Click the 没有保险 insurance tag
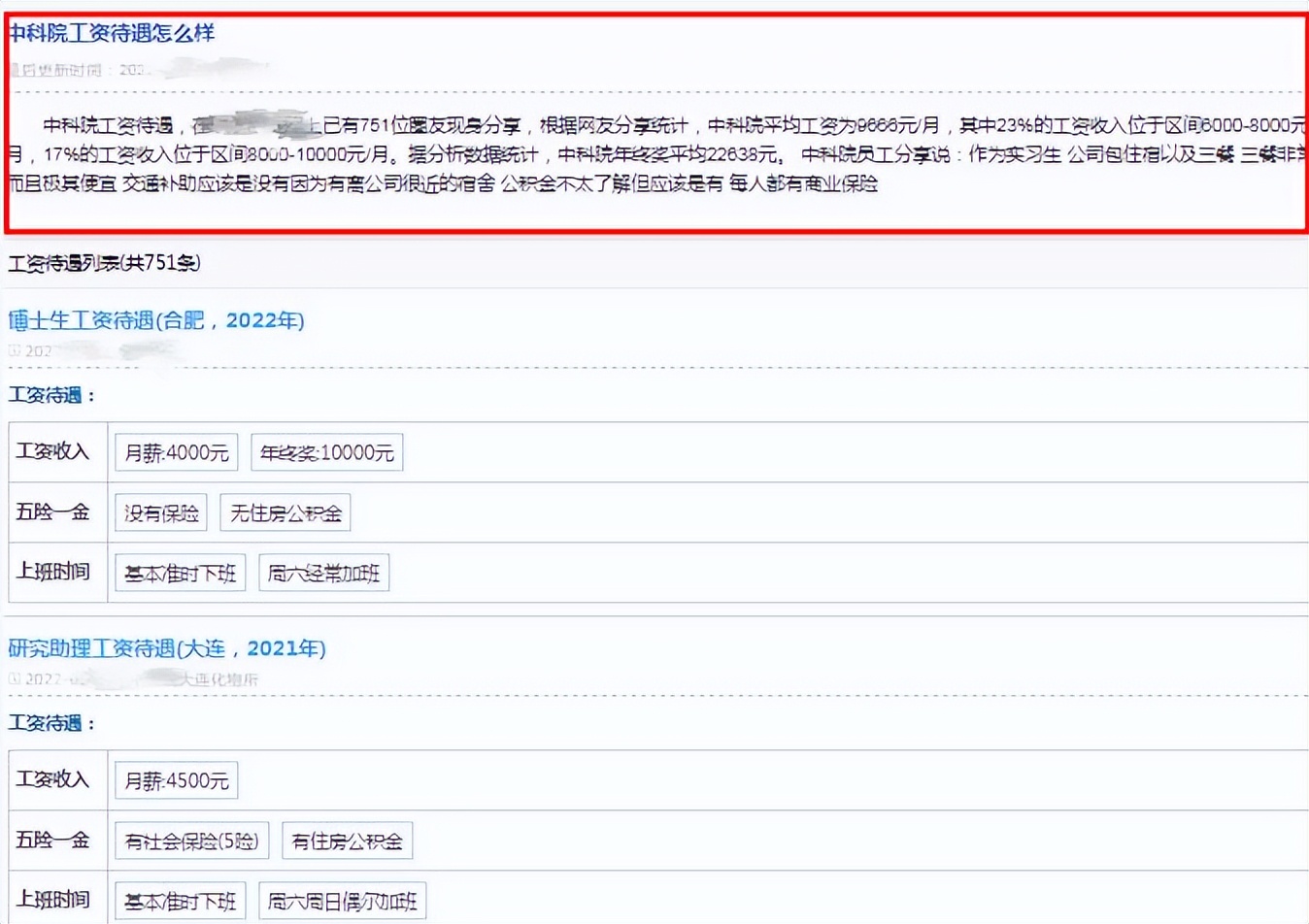The image size is (1309, 924). [x=159, y=511]
